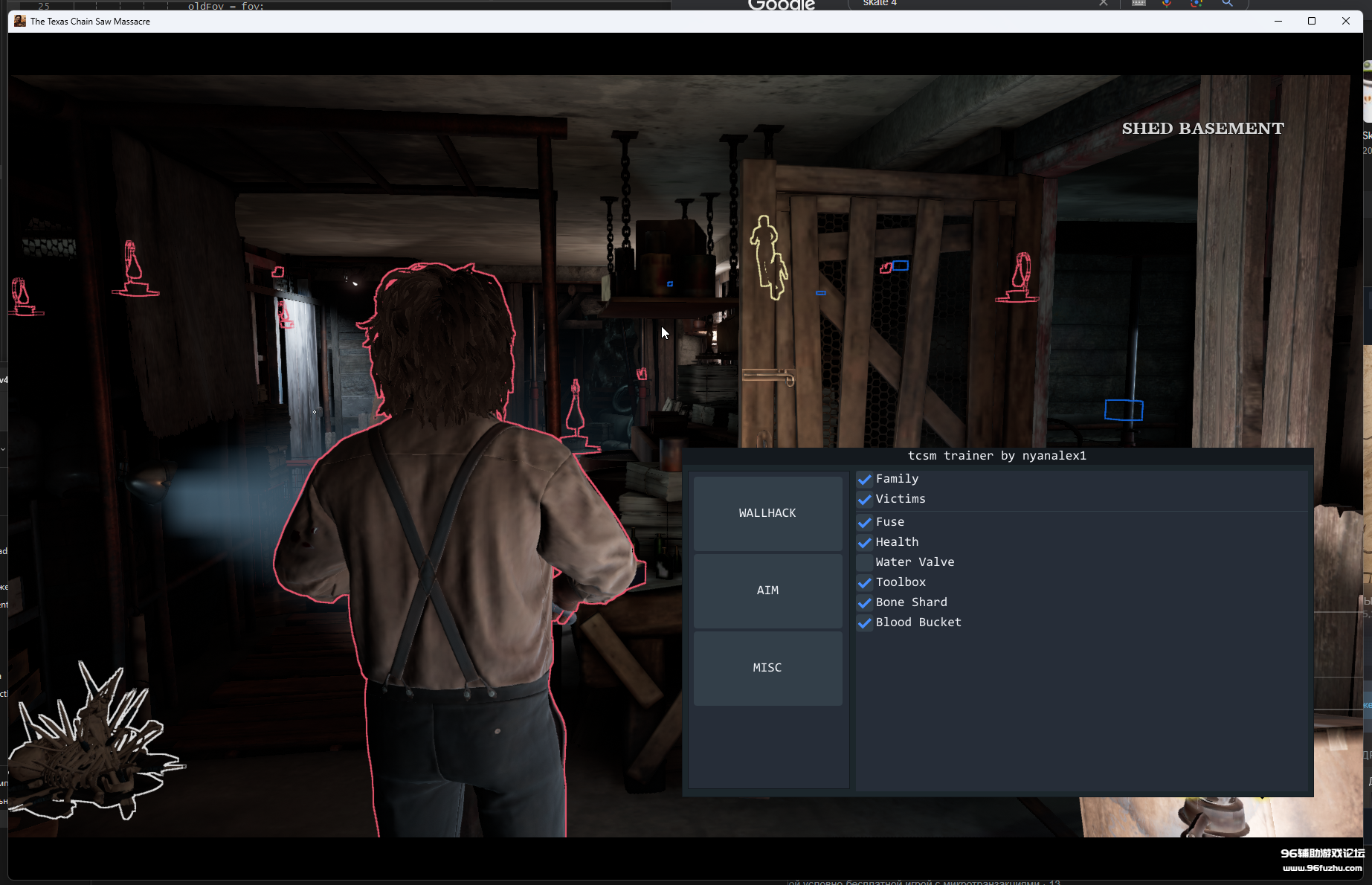This screenshot has width=1372, height=885.
Task: Select the WALLHACK tab
Action: pyautogui.click(x=767, y=513)
